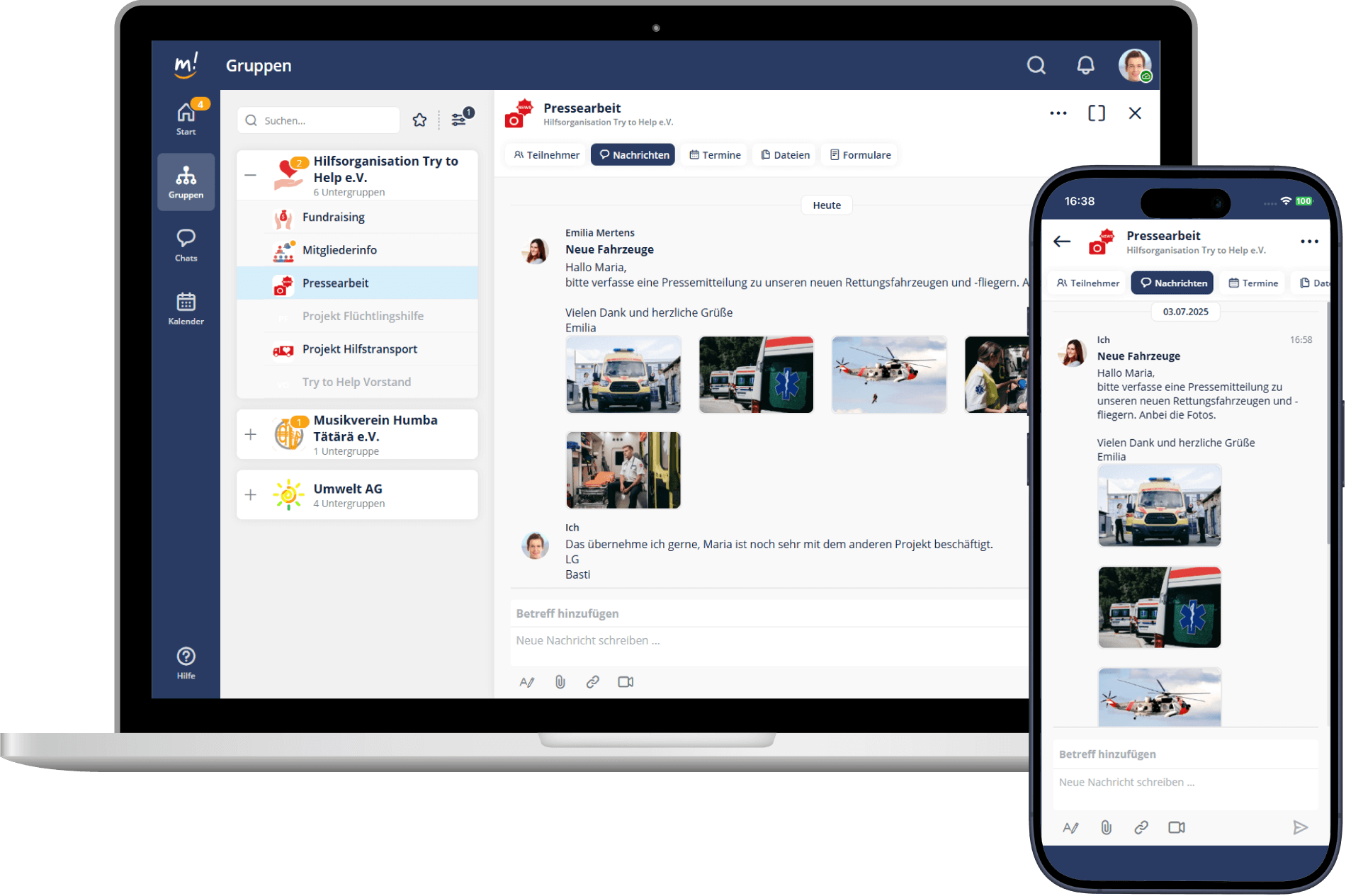
Task: Tap ambulance rear doors photo on phone
Action: point(1160,607)
